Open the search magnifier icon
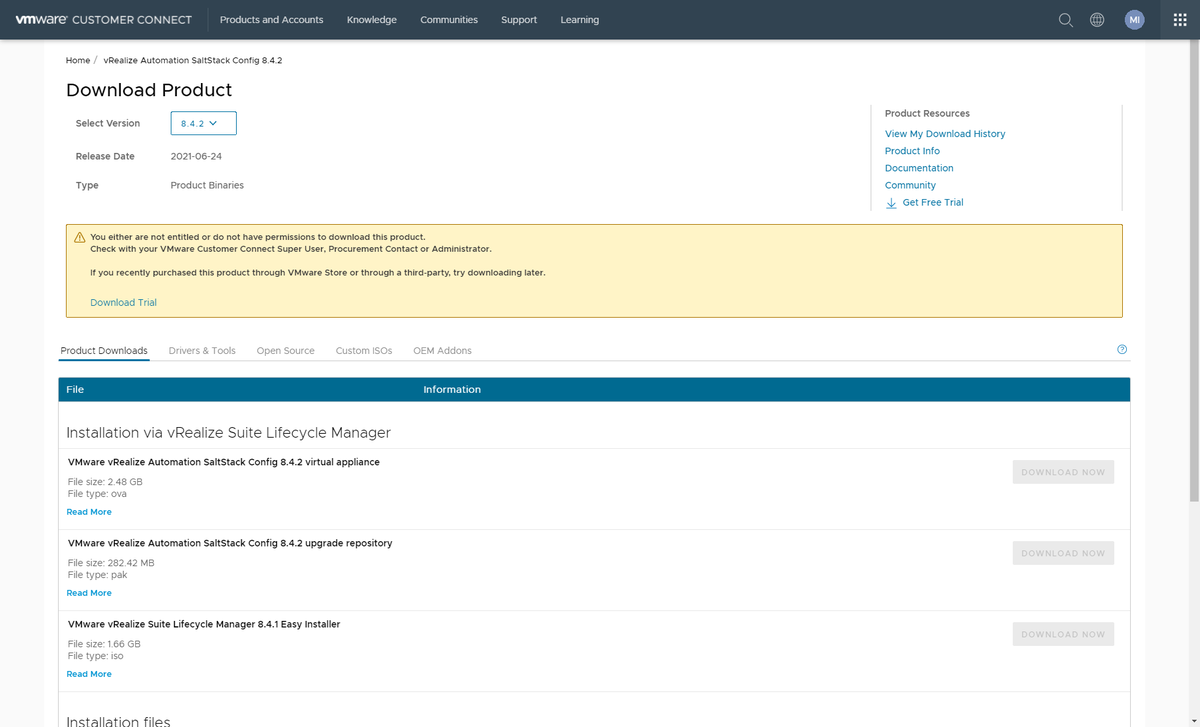1200x727 pixels. point(1066,20)
